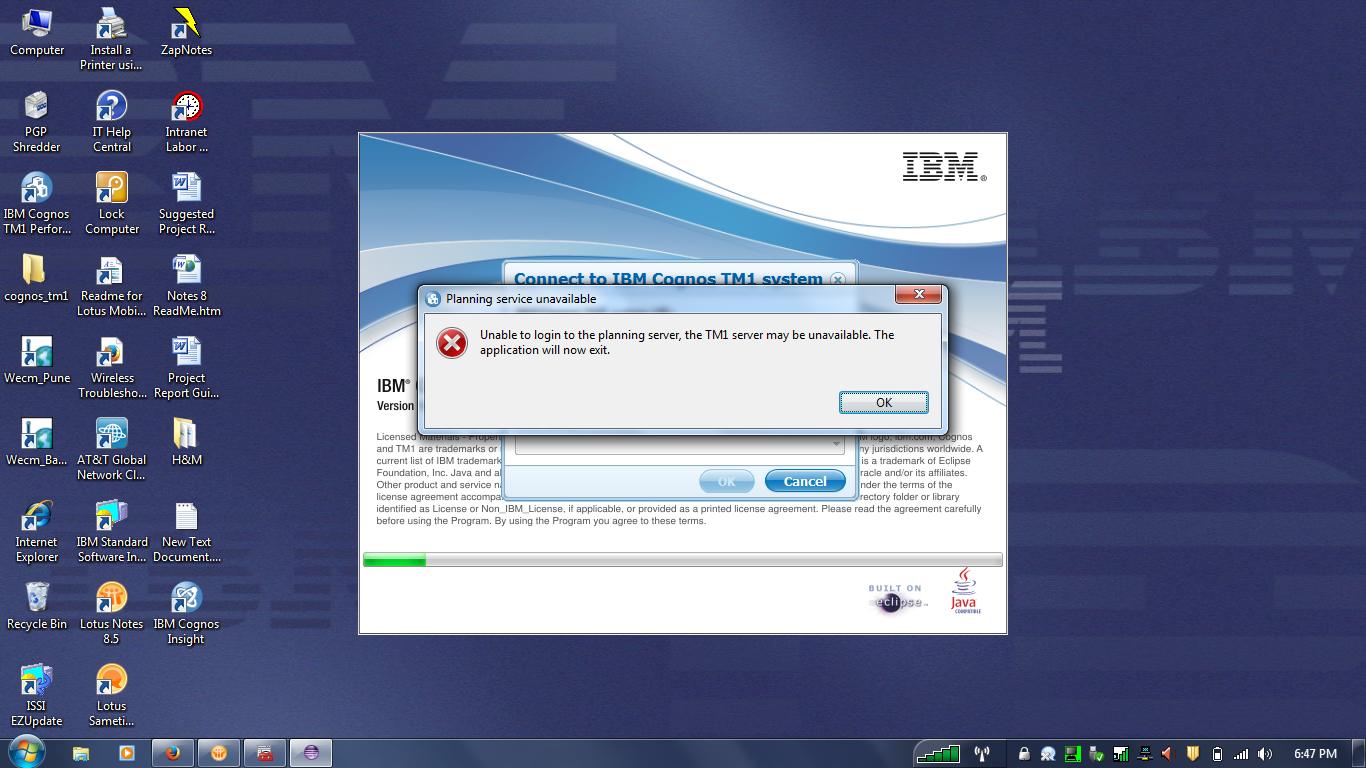Image resolution: width=1366 pixels, height=768 pixels.
Task: Select the ZapNotes desktop icon
Action: pos(186,32)
